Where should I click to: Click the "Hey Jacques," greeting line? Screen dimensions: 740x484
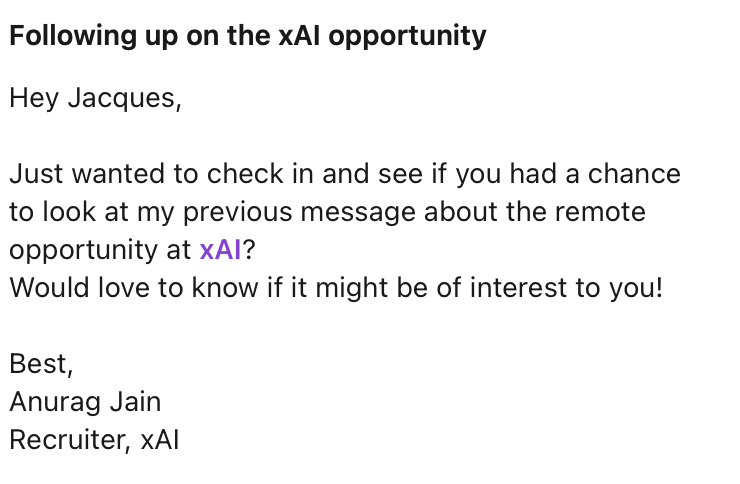click(x=95, y=100)
